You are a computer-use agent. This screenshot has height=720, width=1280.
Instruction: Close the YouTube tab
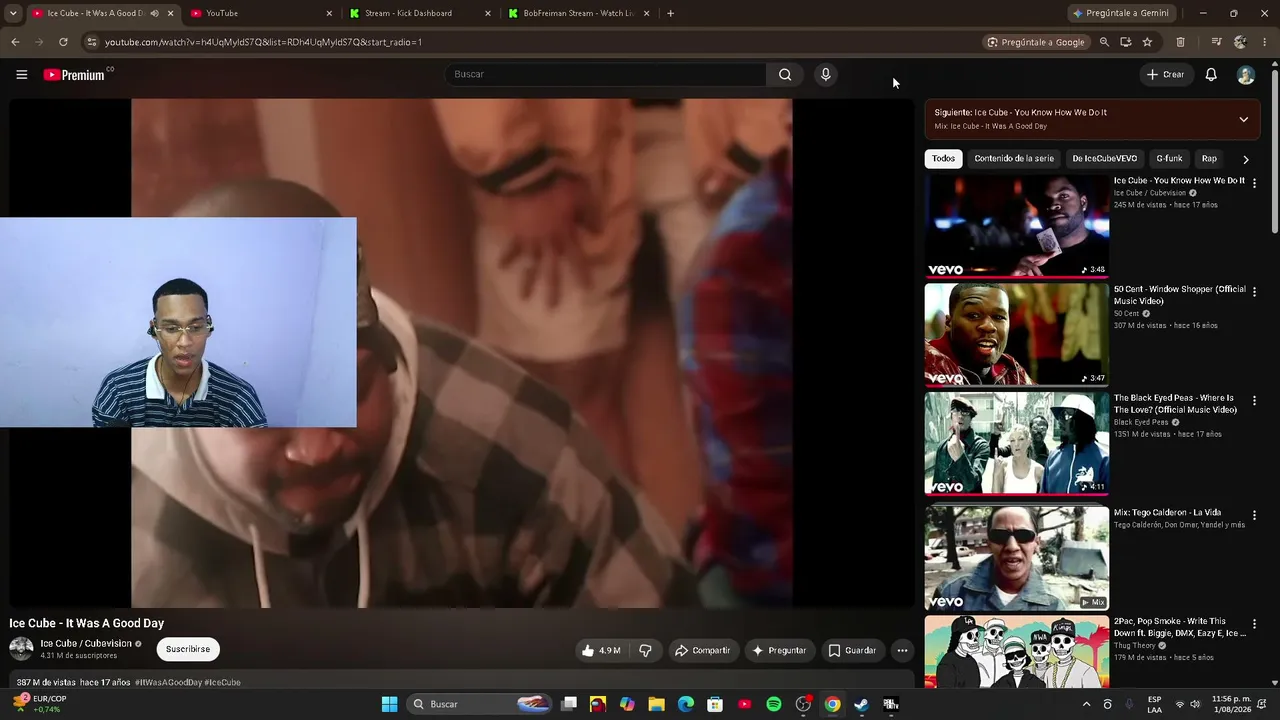tap(329, 13)
